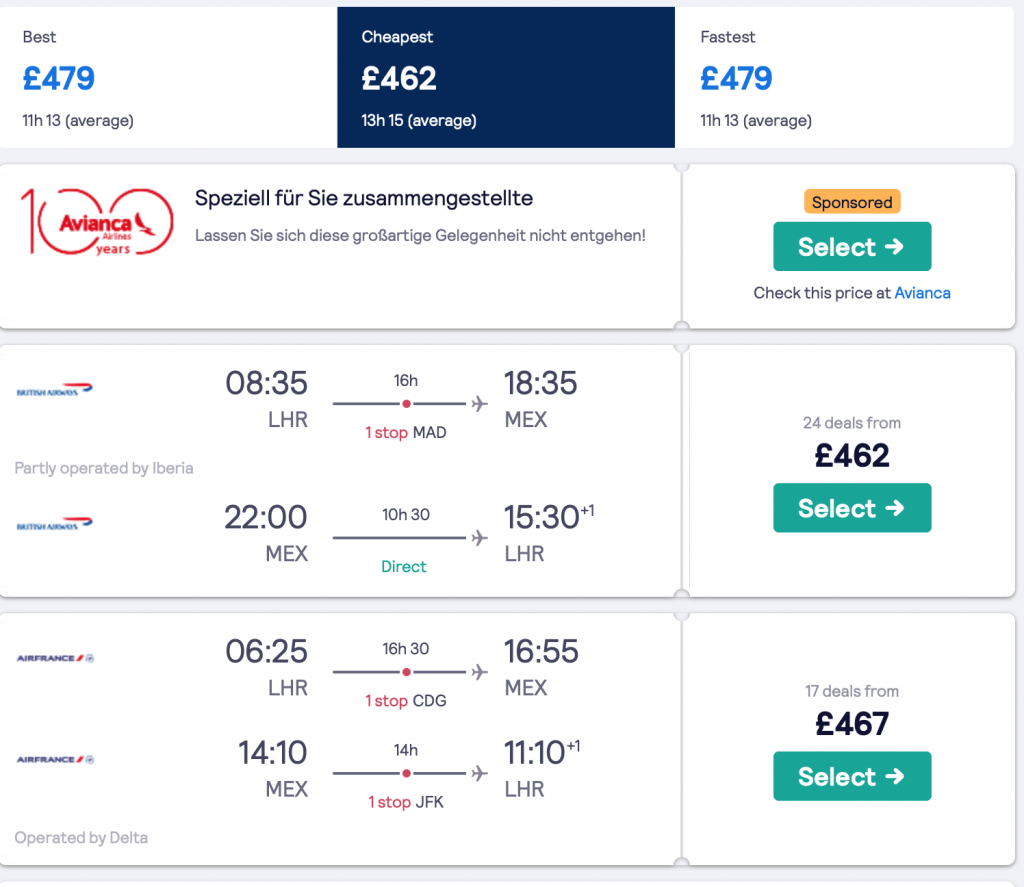Viewport: 1024px width, 887px height.
Task: Click the Sponsored badge
Action: [852, 202]
